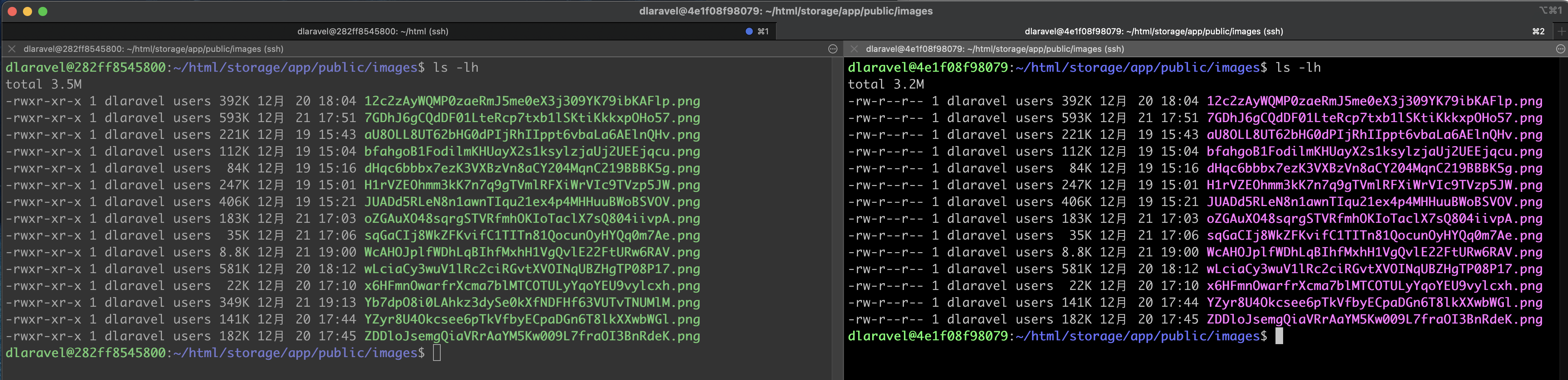Click left pane bottom prompt dlaravel@282ff8545800

(86, 353)
